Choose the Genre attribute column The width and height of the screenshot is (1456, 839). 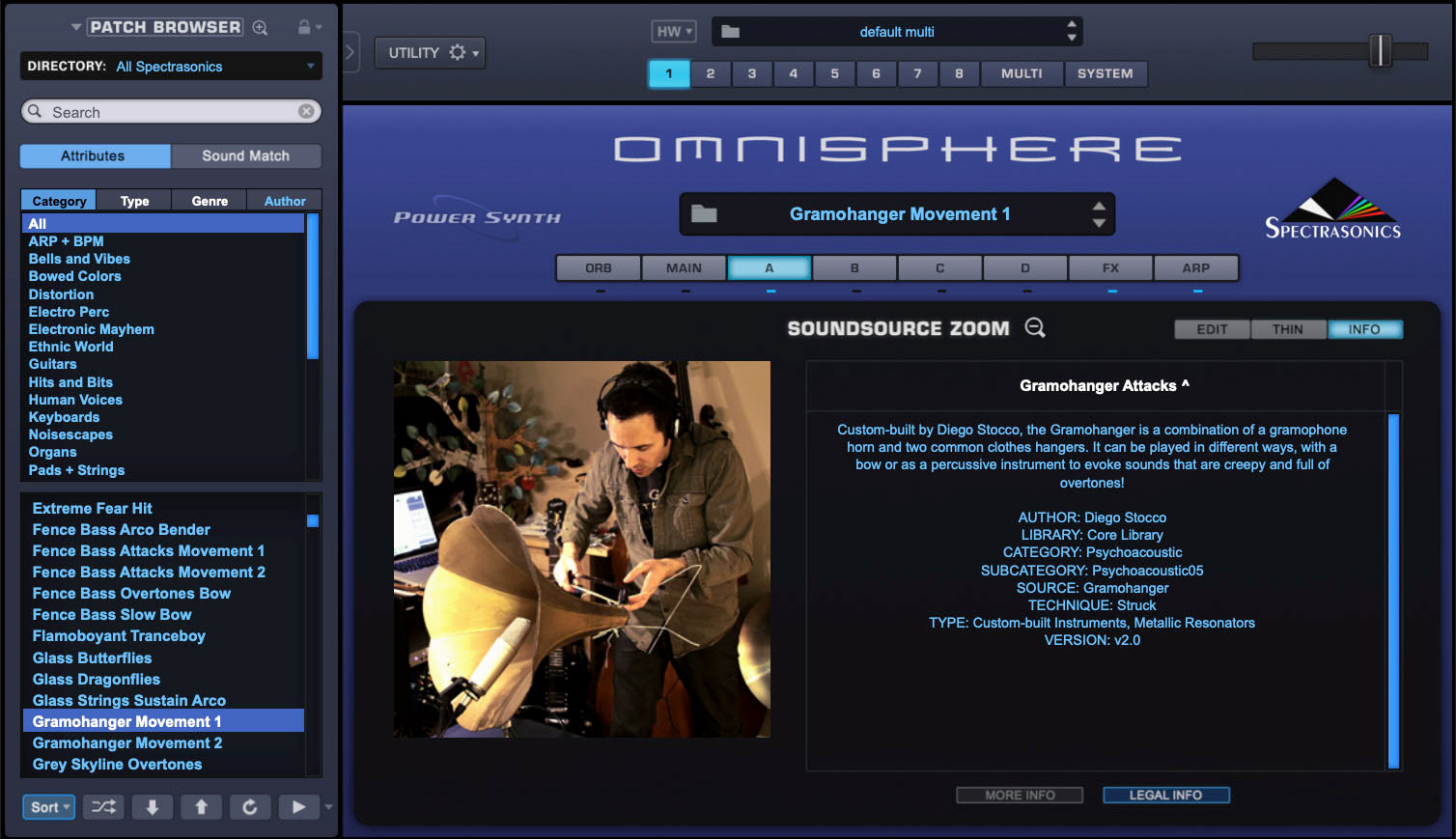coord(210,201)
